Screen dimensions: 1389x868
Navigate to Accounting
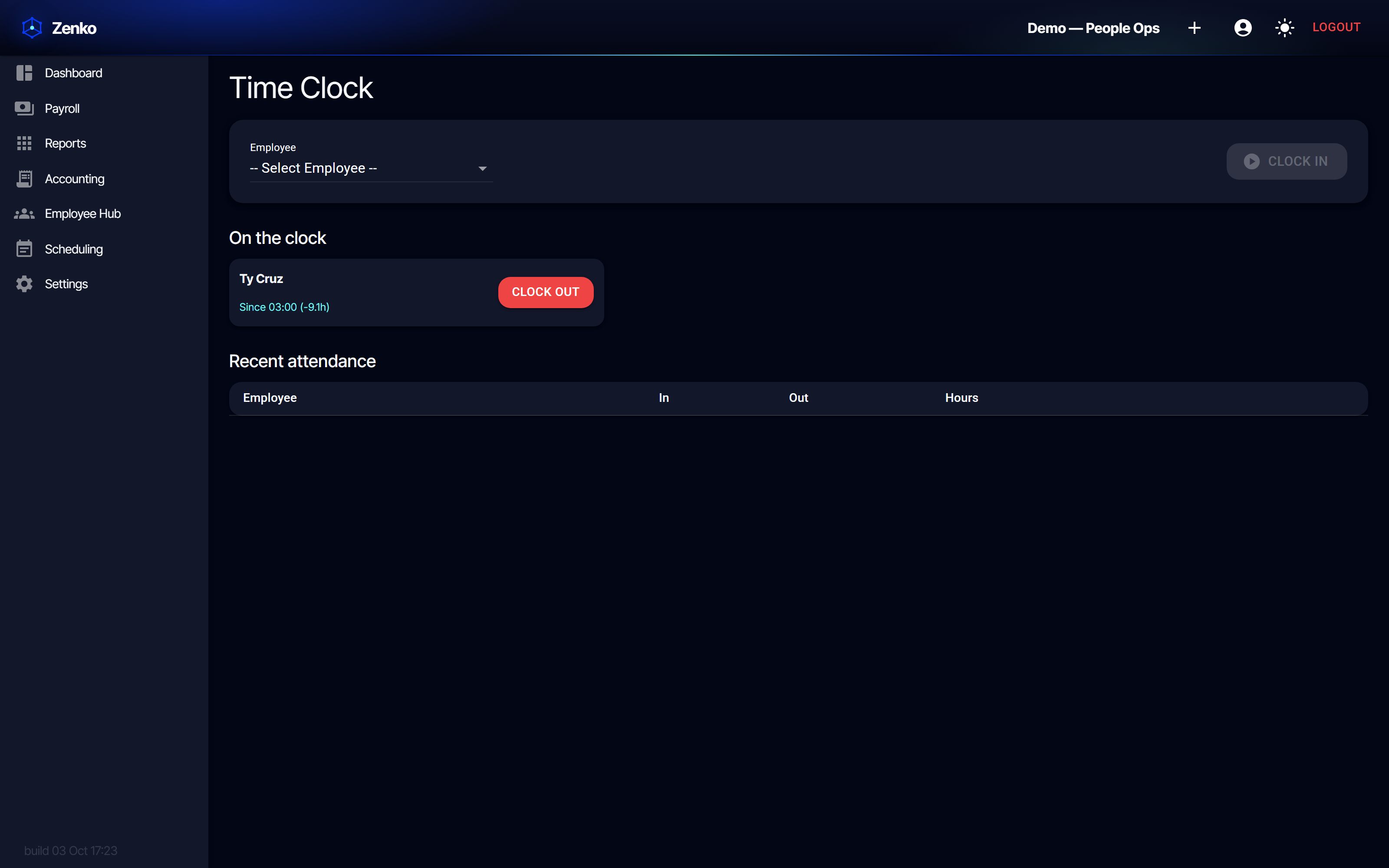pos(104,179)
